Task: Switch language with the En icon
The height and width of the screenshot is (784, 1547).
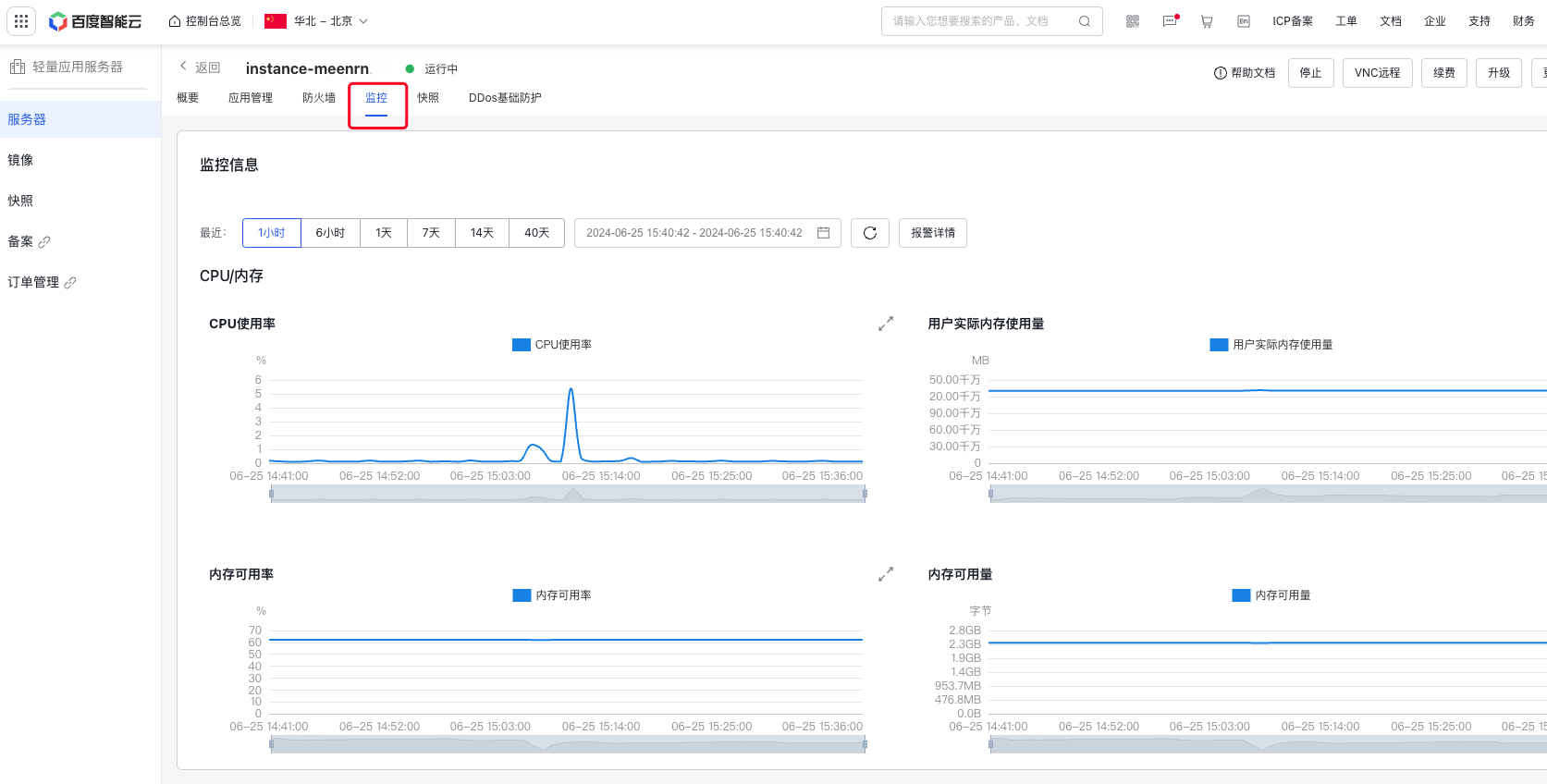Action: point(1244,21)
